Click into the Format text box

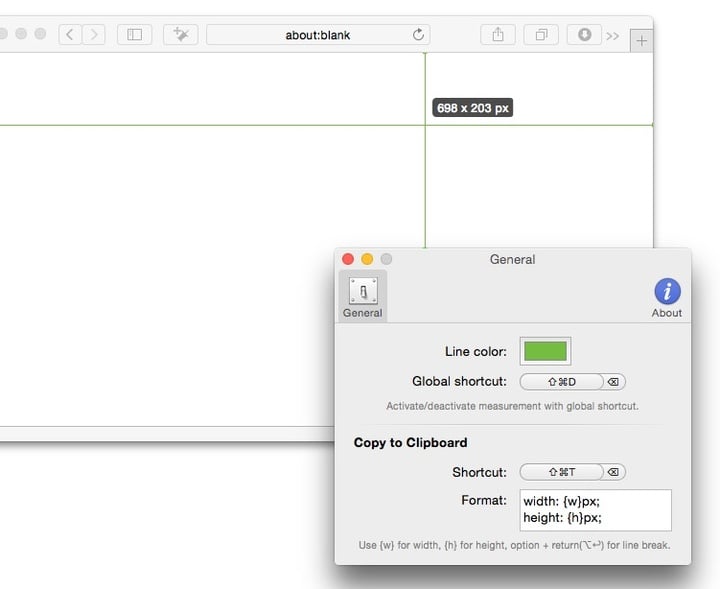(x=595, y=509)
